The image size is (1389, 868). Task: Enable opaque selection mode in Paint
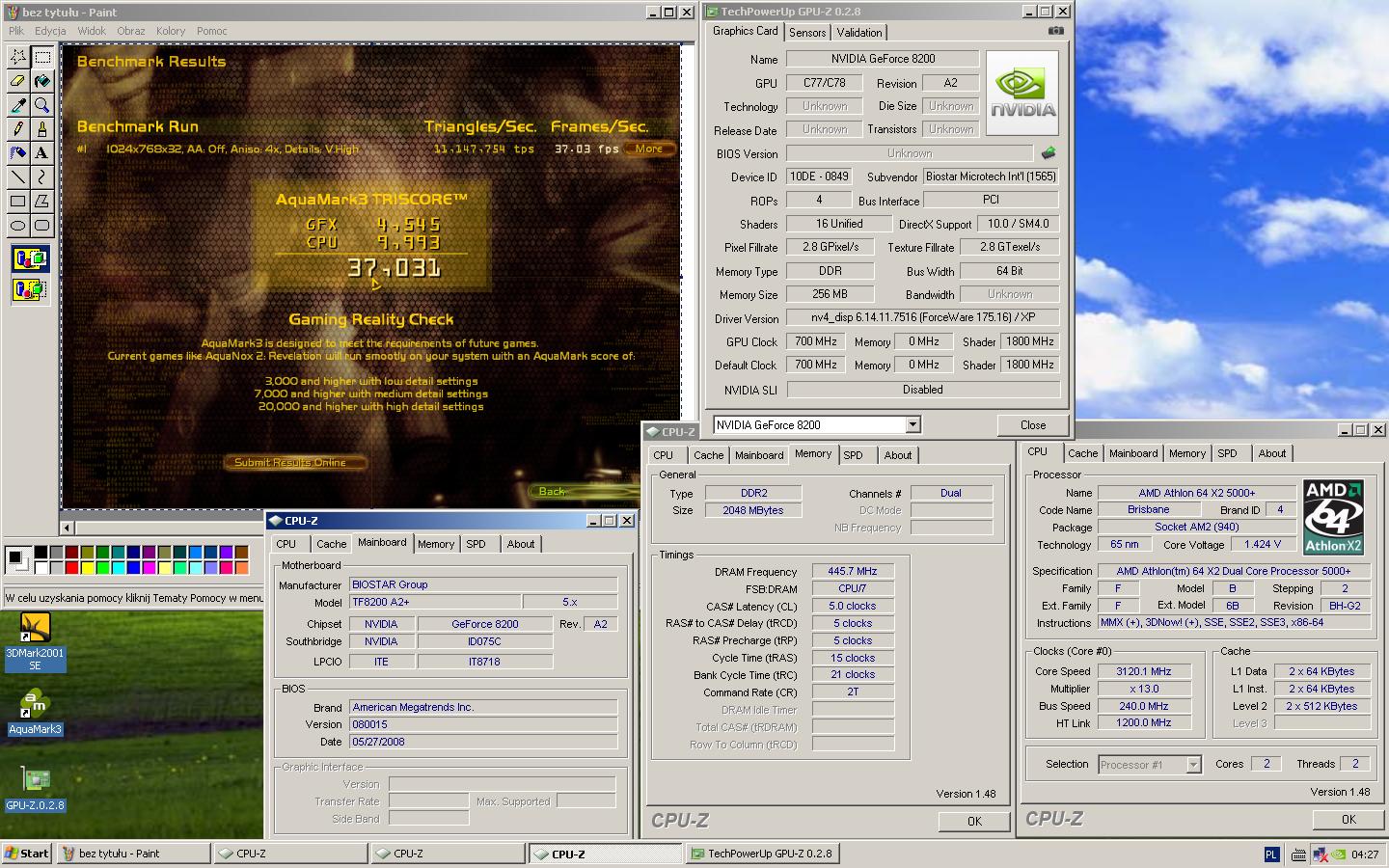30,258
